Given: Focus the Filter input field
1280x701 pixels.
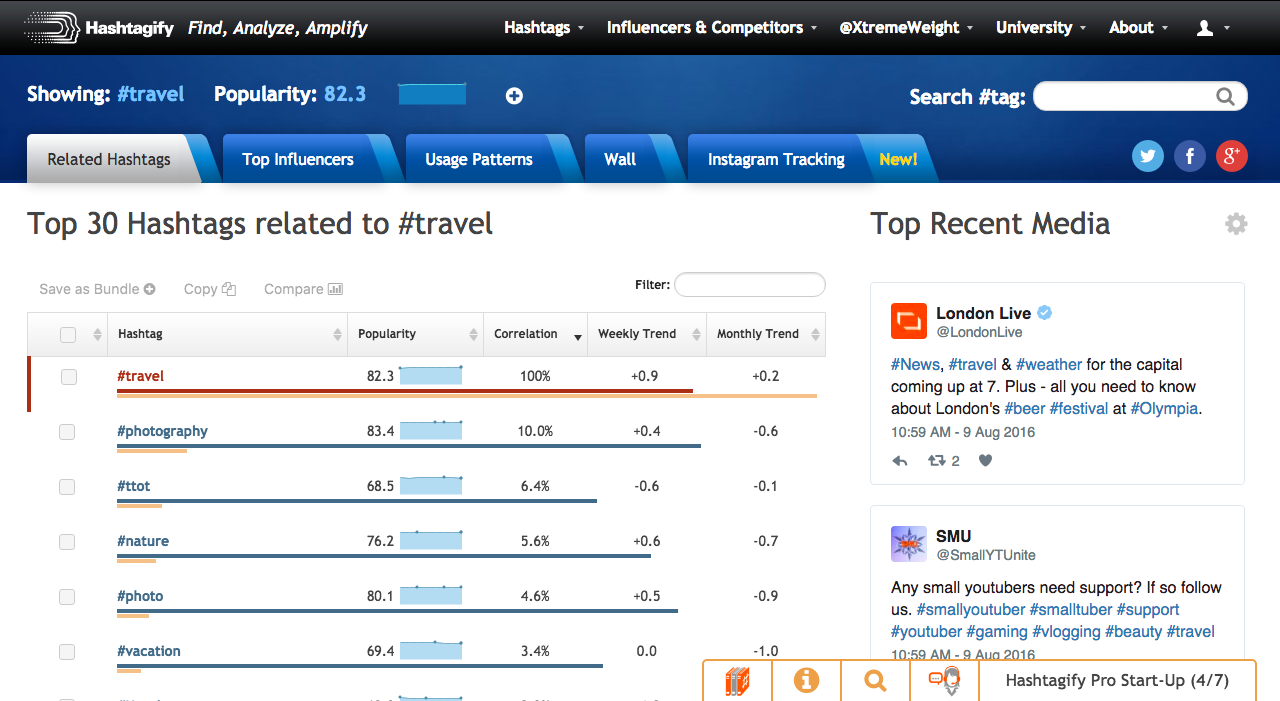Looking at the screenshot, I should [x=750, y=285].
